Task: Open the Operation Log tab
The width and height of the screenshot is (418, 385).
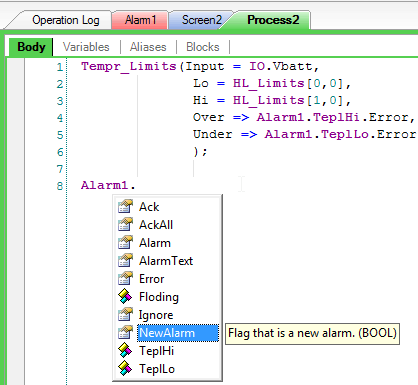Action: pos(66,20)
